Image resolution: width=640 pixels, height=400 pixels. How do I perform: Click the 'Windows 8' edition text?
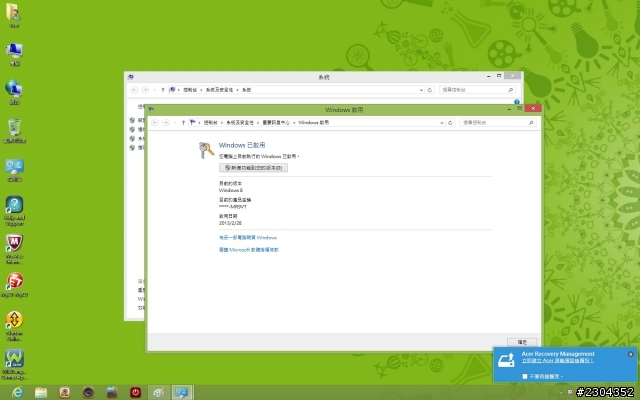[231, 190]
